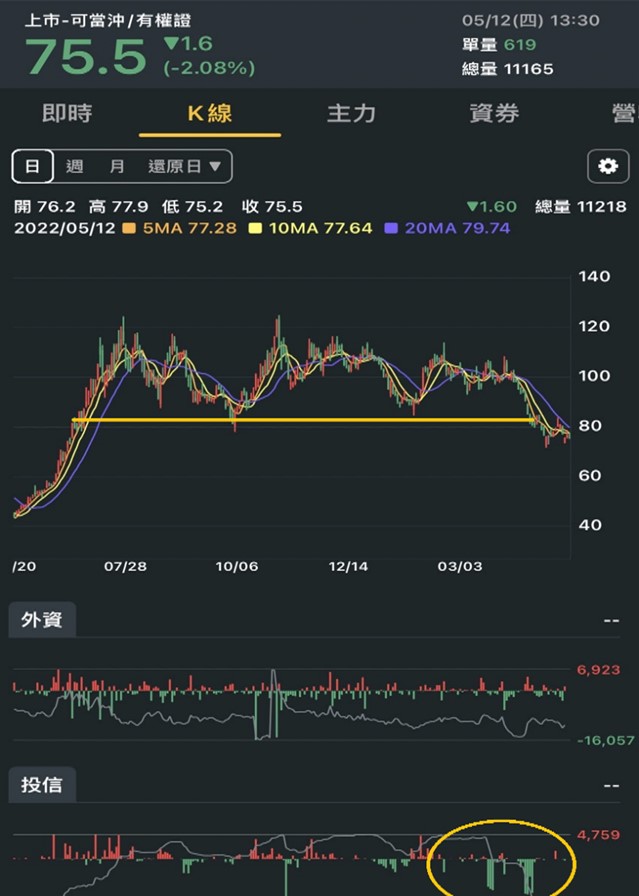This screenshot has height=896, width=639.
Task: Tap the large 75.5 current price
Action: pos(85,58)
